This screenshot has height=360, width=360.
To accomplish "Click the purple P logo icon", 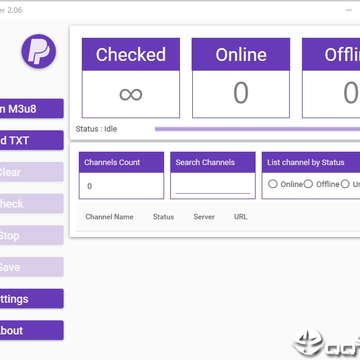I will pyautogui.click(x=39, y=51).
